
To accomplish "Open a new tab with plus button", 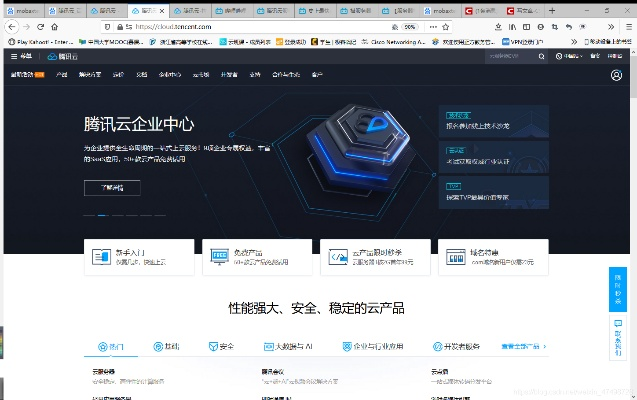I will (x=552, y=11).
